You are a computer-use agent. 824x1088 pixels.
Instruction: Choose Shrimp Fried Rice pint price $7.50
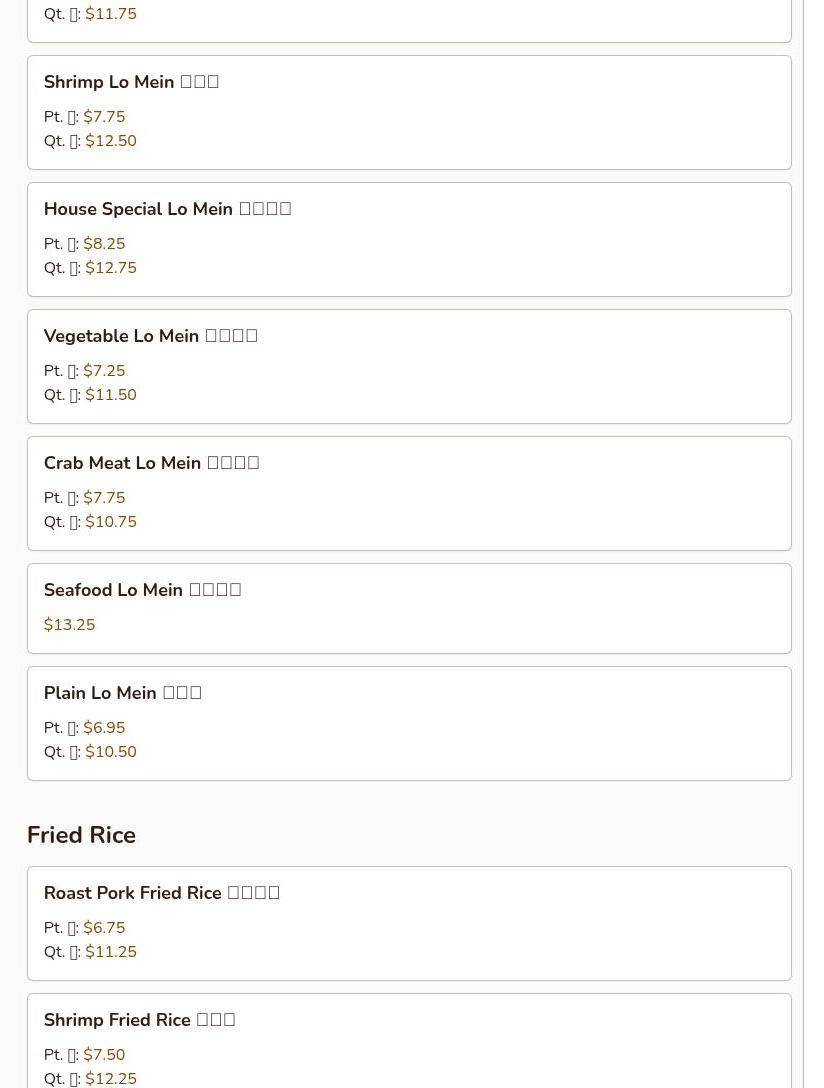104,1055
